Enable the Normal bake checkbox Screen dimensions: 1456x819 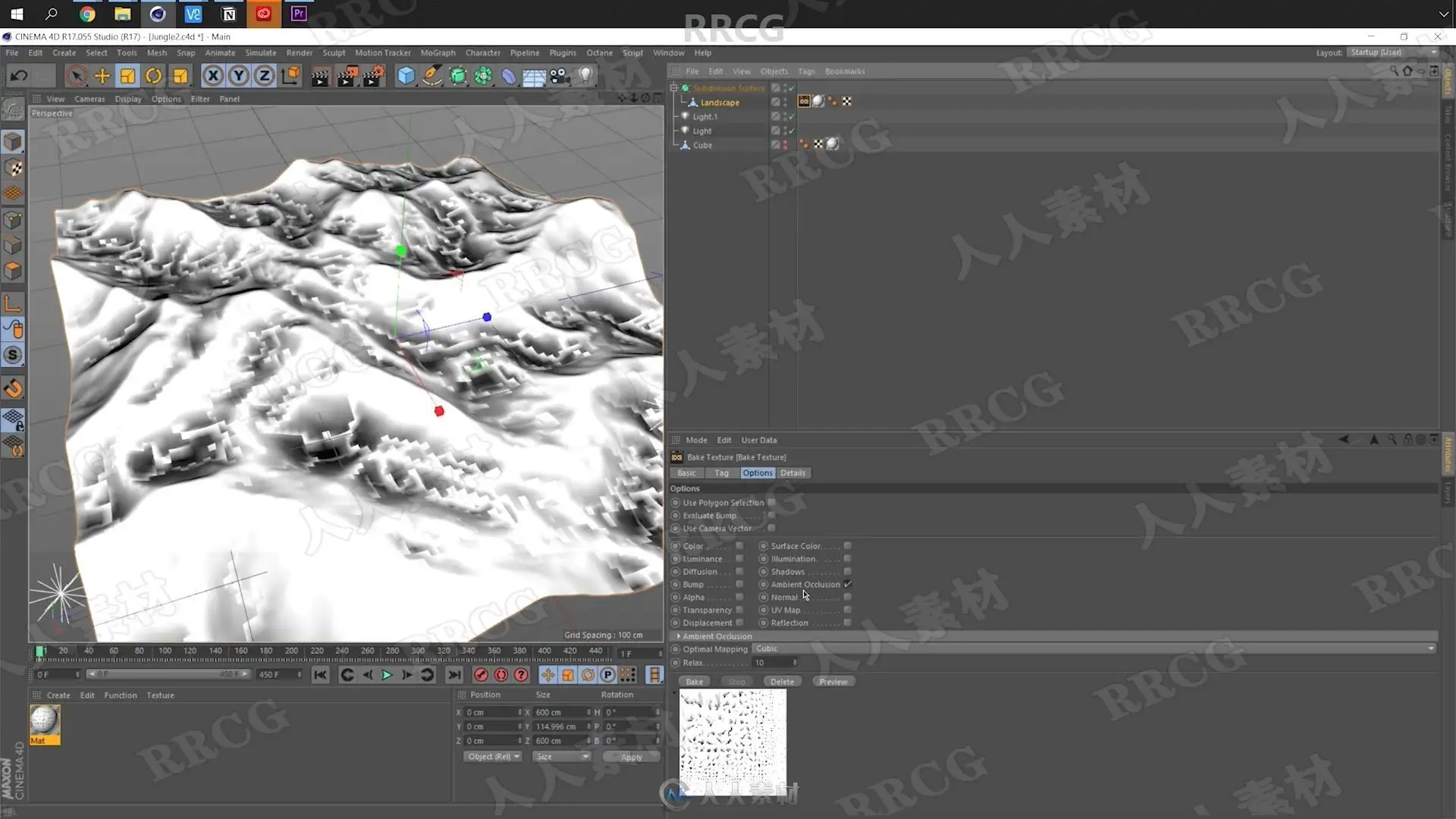coord(847,598)
